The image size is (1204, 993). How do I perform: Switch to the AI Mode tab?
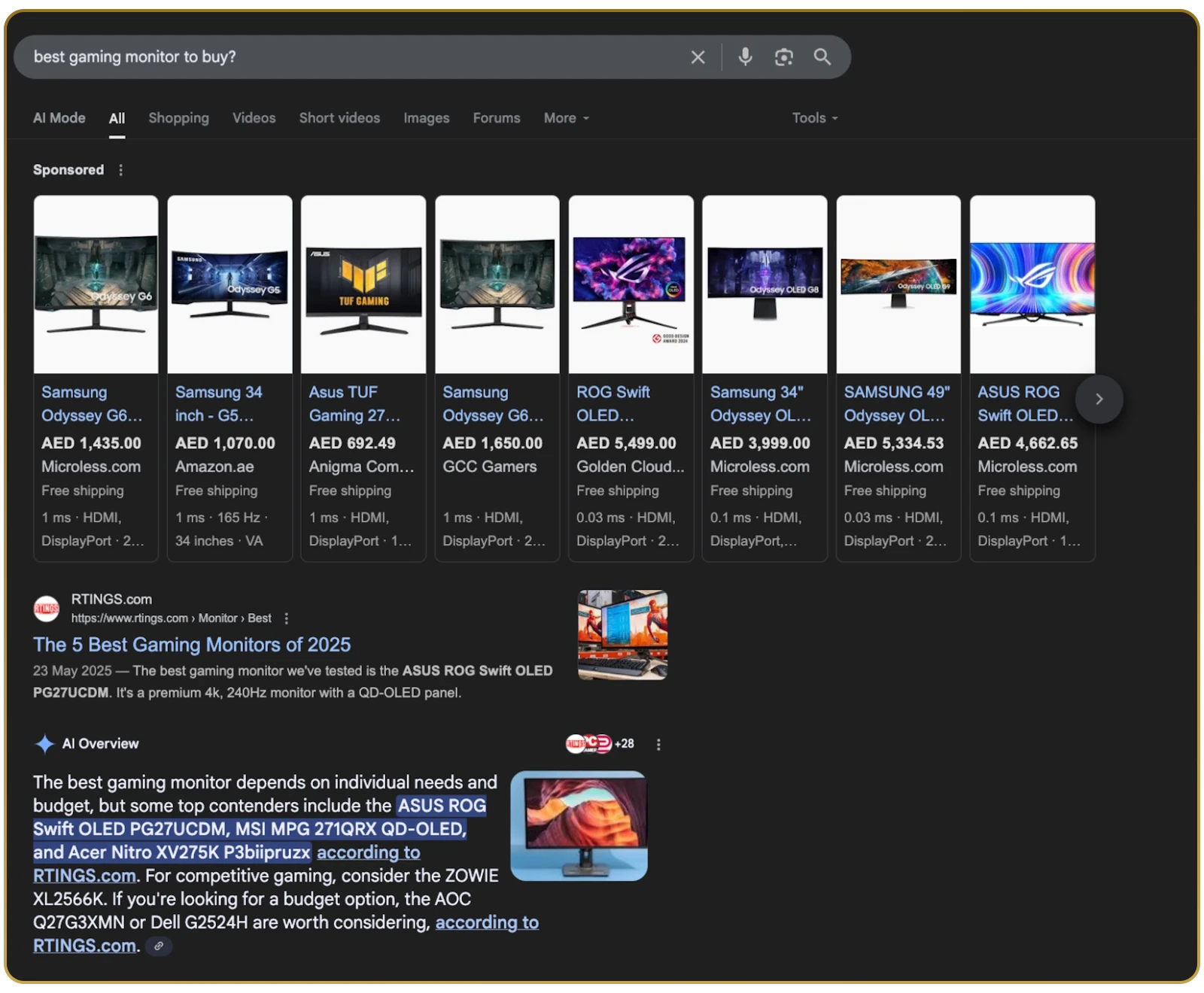[x=59, y=118]
